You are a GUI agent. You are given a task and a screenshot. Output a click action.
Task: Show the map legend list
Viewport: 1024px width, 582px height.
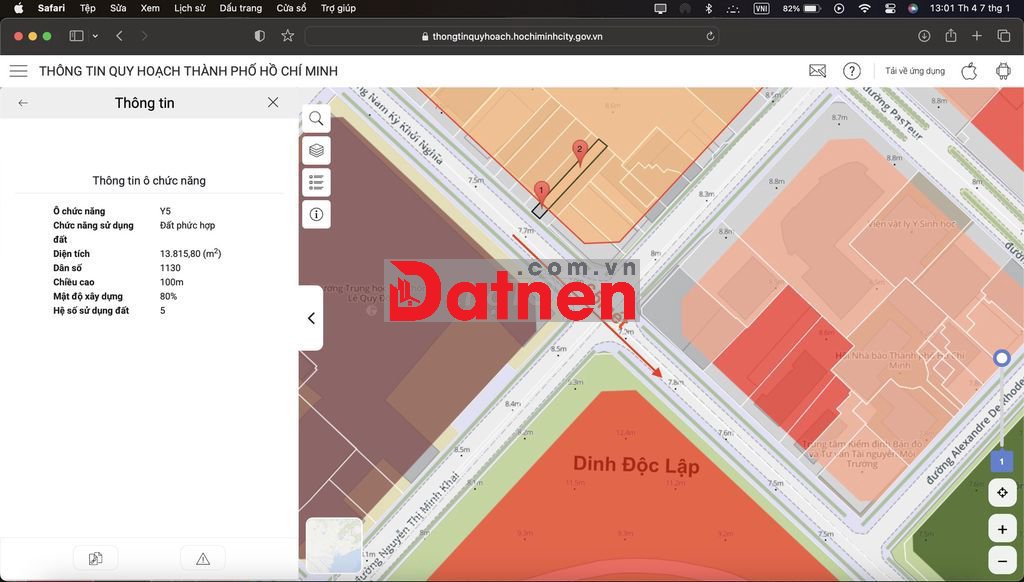pyautogui.click(x=316, y=182)
